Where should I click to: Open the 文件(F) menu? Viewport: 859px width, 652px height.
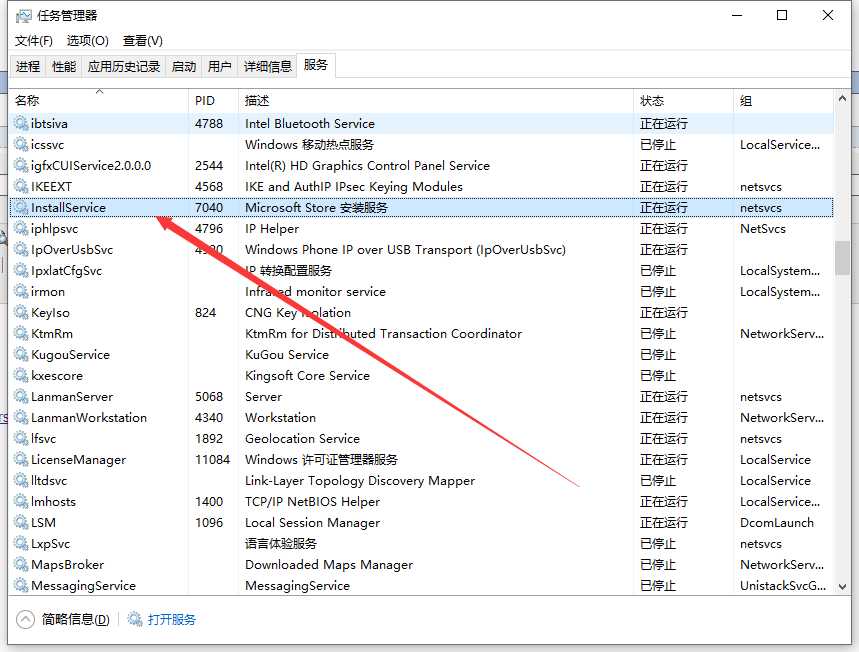pos(34,41)
